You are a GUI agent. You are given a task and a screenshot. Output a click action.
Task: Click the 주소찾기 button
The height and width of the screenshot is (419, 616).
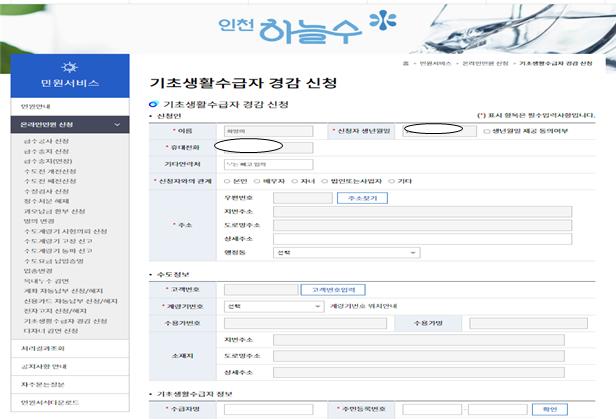click(x=362, y=198)
